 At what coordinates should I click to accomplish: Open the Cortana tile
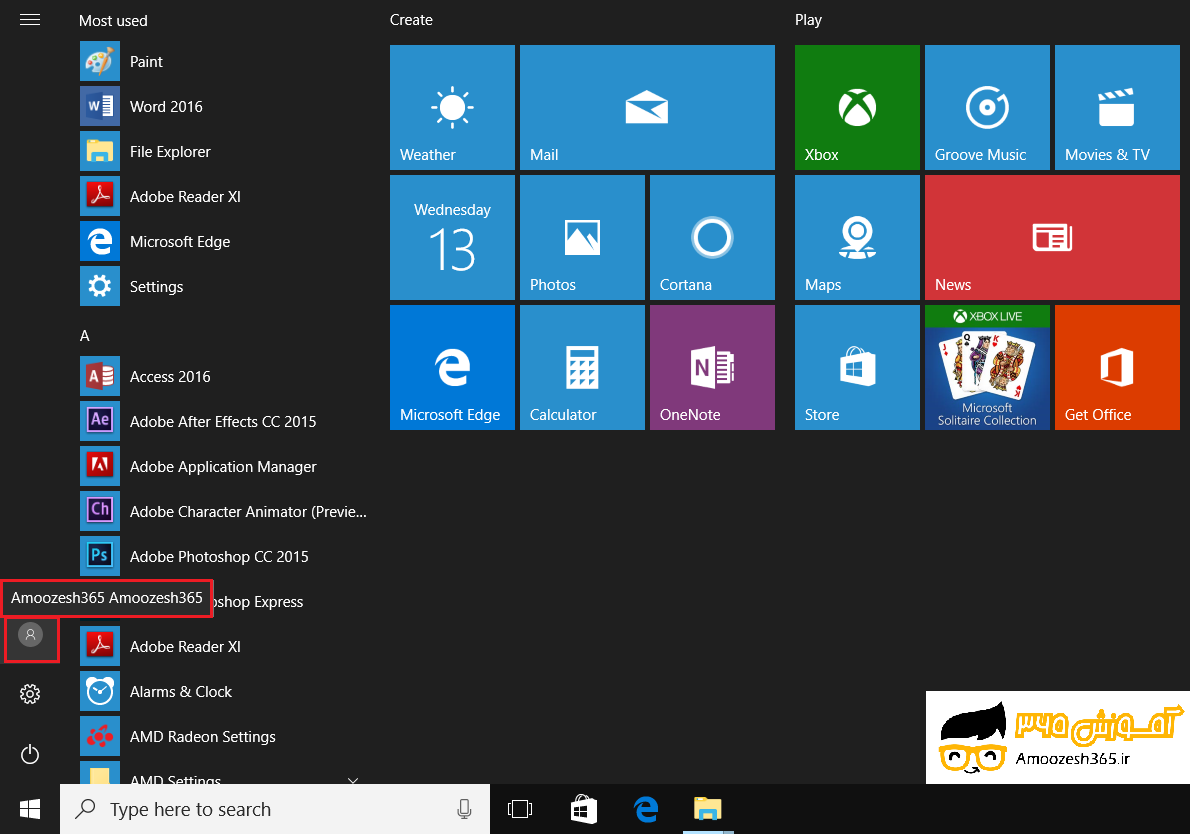coord(712,238)
